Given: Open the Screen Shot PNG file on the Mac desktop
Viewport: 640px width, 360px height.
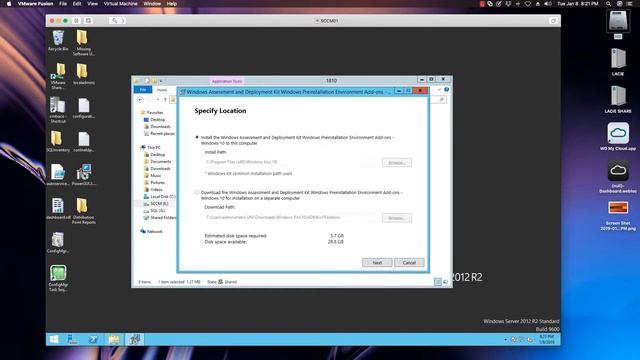Looking at the screenshot, I should point(618,216).
